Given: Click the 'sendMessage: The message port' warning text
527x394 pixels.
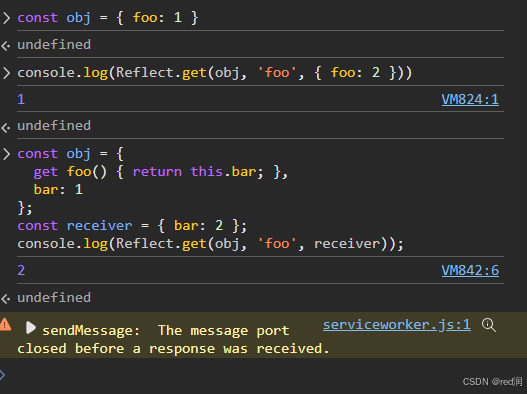Looking at the screenshot, I should pos(166,331).
